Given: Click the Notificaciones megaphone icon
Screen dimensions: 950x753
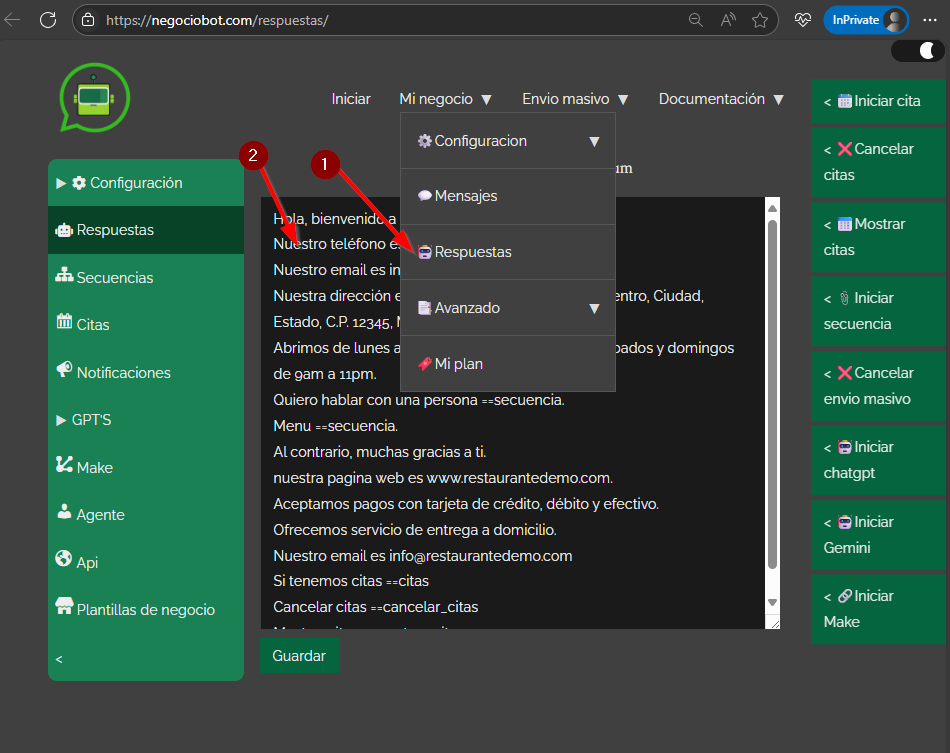Looking at the screenshot, I should pyautogui.click(x=64, y=369).
